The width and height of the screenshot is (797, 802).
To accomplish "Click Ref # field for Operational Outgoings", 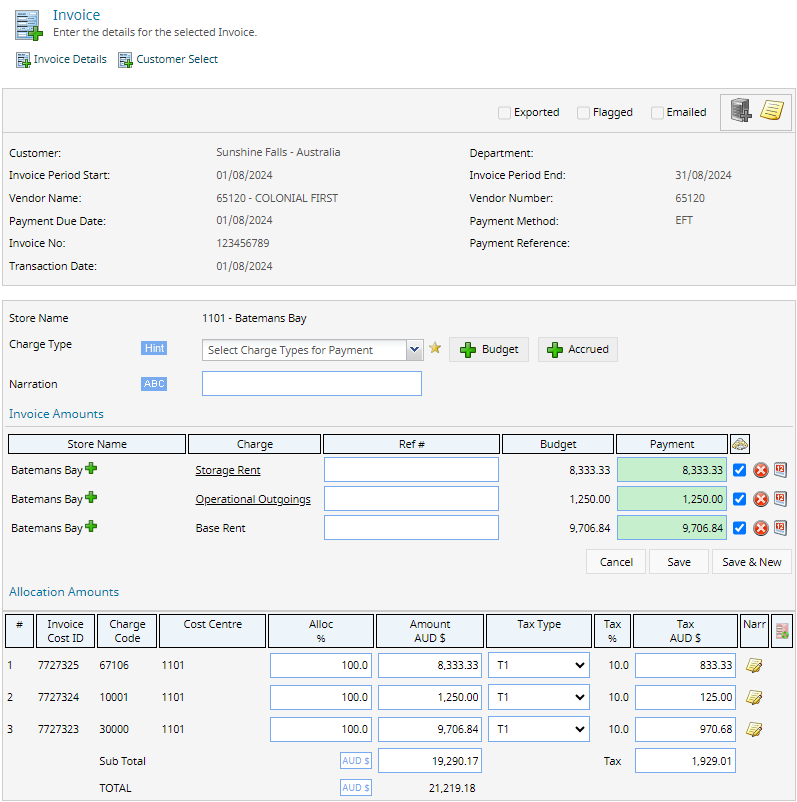I will pos(411,499).
